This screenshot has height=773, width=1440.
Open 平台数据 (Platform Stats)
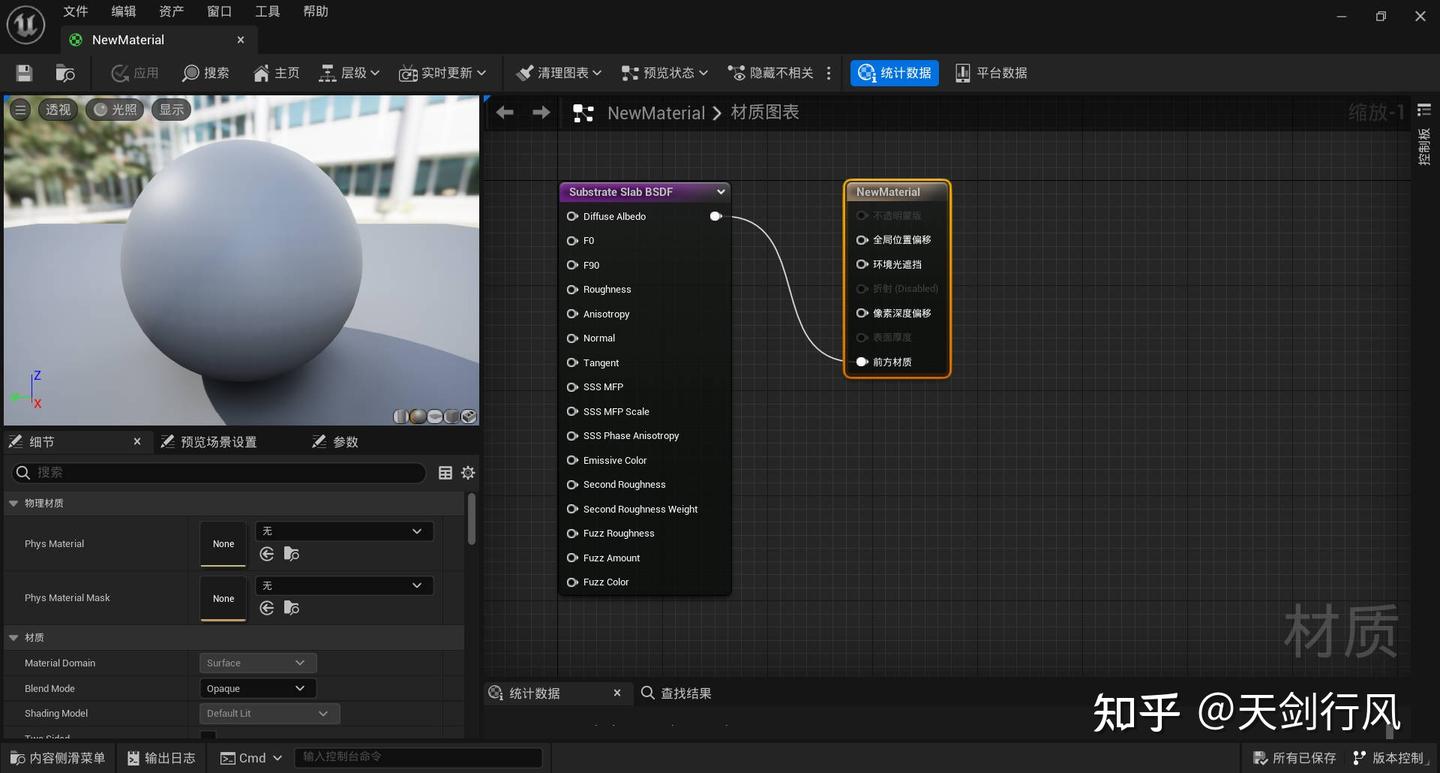(x=989, y=72)
